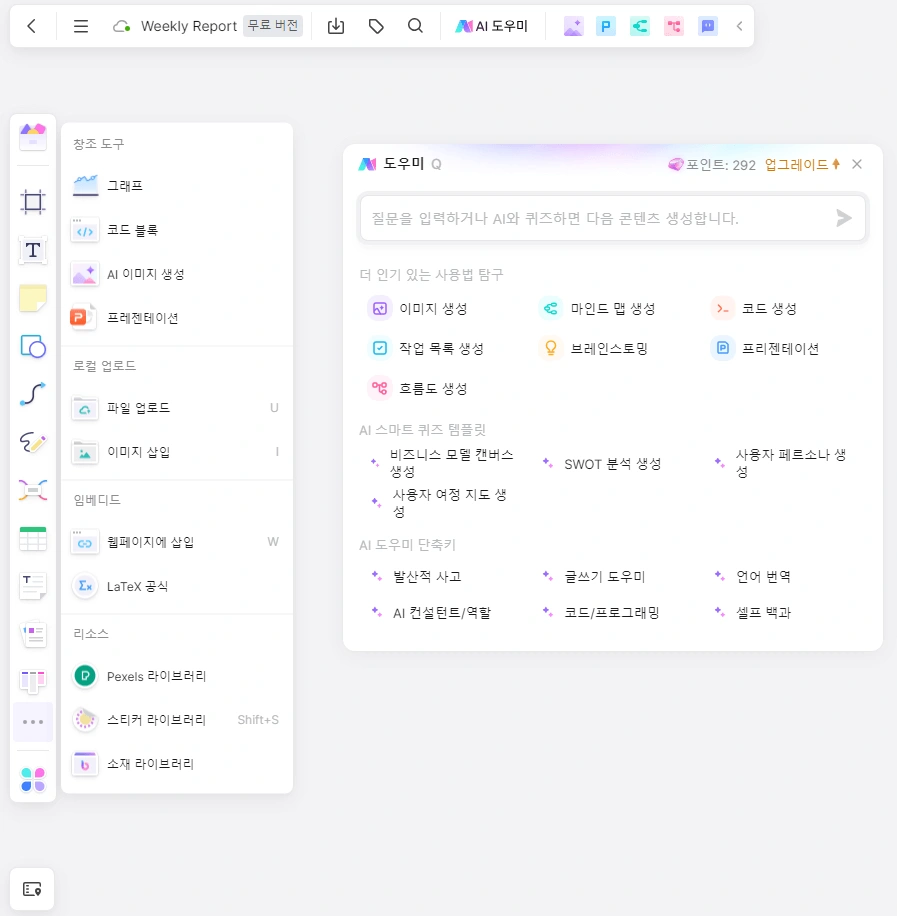The width and height of the screenshot is (897, 916).
Task: Send the AI prompt with arrow button
Action: [x=844, y=218]
